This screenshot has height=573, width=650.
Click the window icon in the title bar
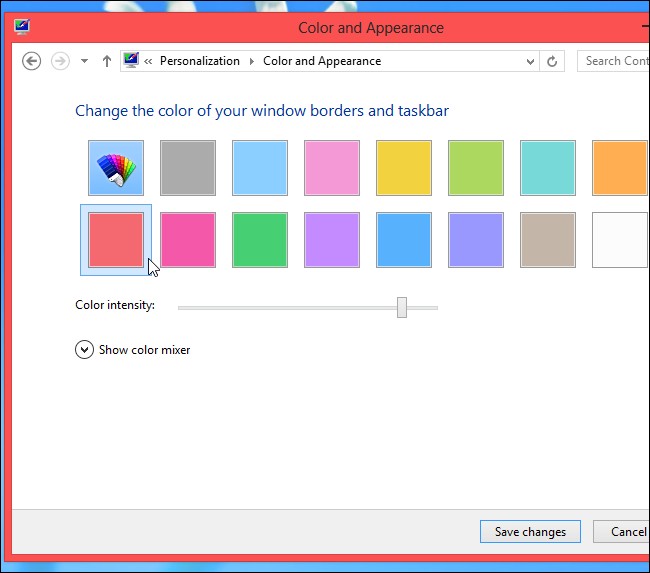pos(22,27)
